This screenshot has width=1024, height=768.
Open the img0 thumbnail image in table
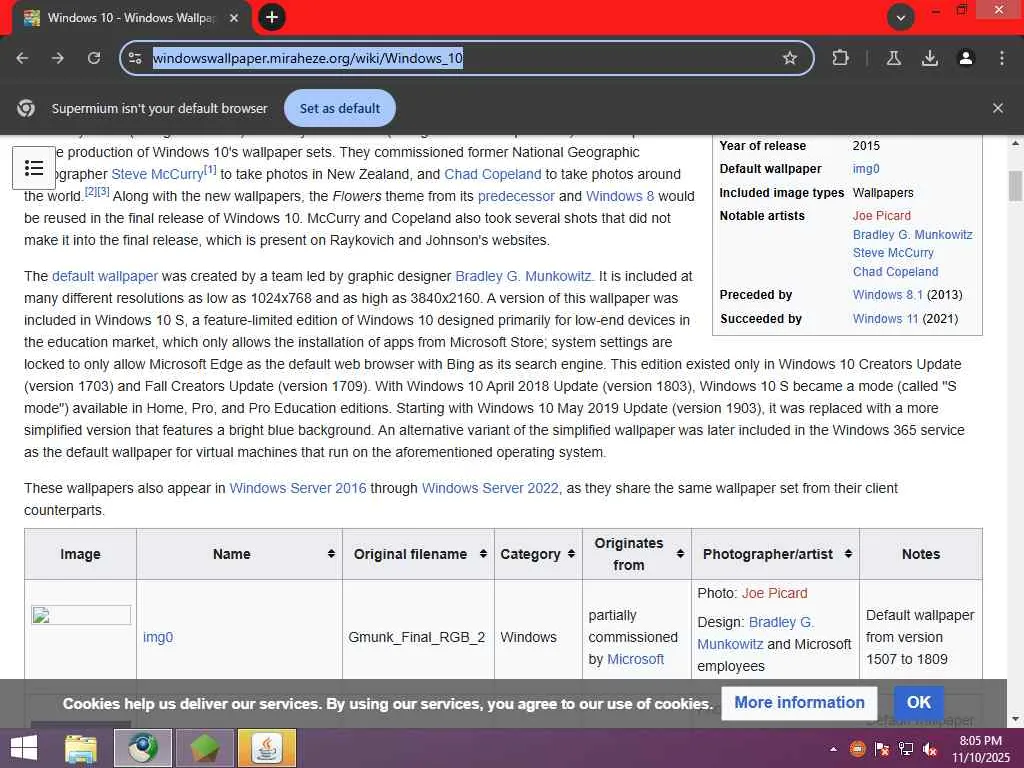[81, 615]
